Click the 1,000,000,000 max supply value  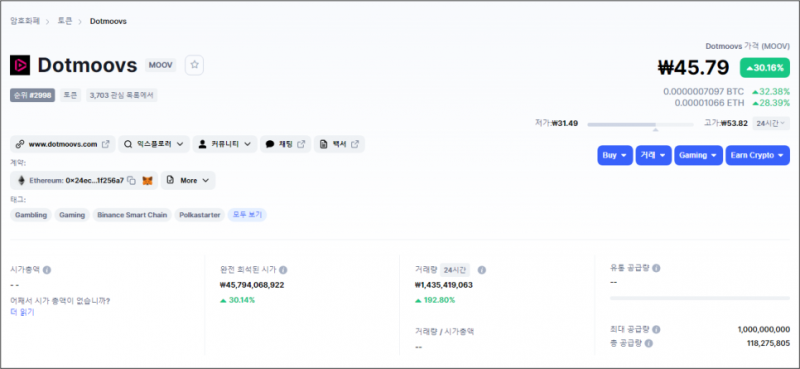764,330
